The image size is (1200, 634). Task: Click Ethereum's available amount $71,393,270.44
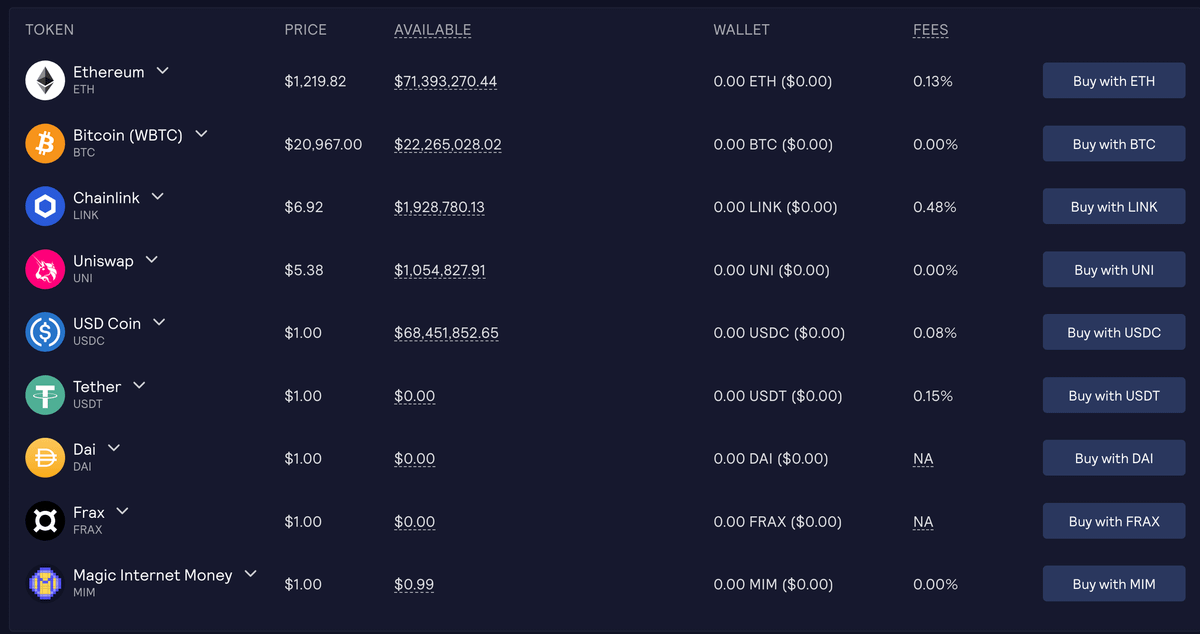[x=445, y=81]
